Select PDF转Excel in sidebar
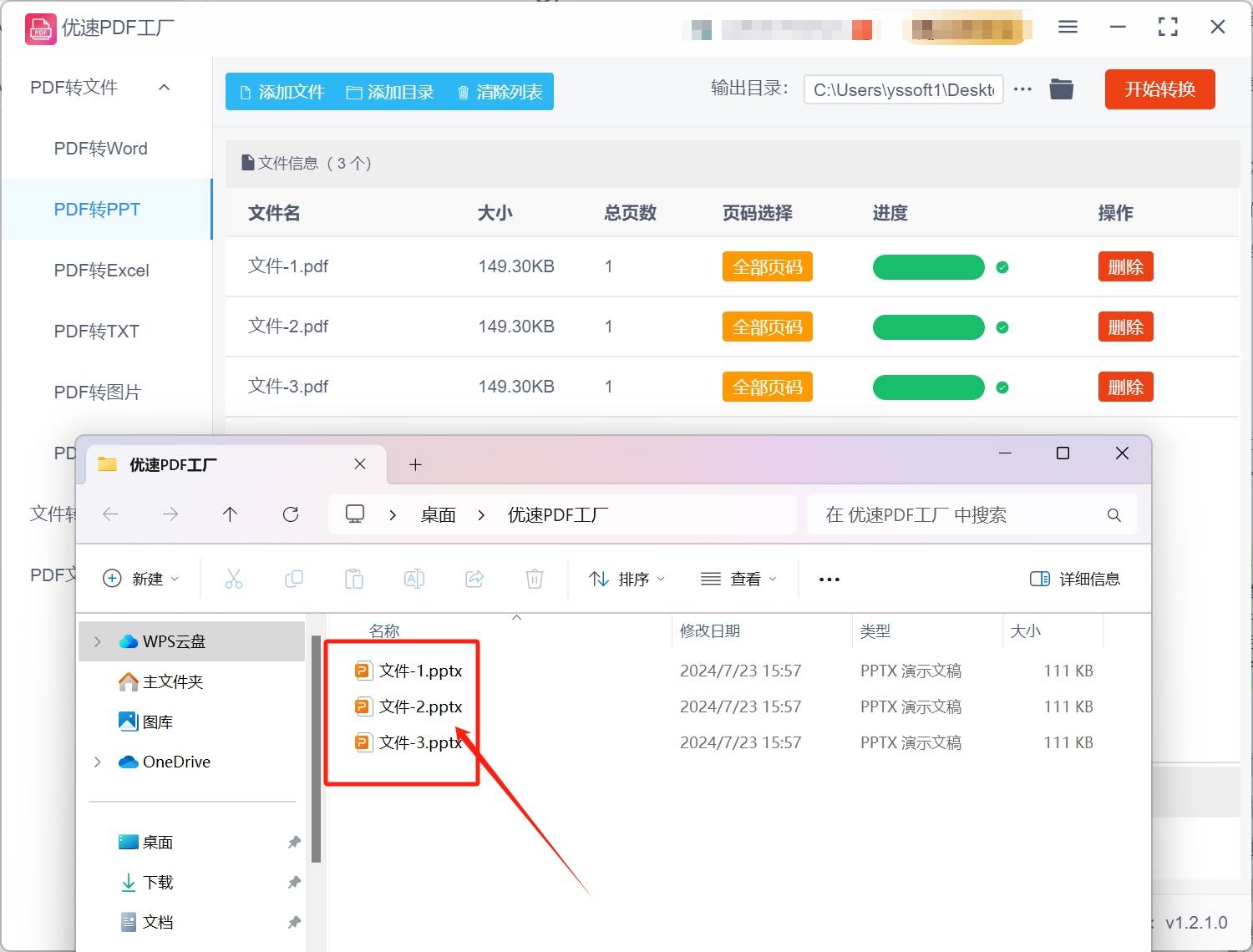The width and height of the screenshot is (1253, 952). pos(102,271)
